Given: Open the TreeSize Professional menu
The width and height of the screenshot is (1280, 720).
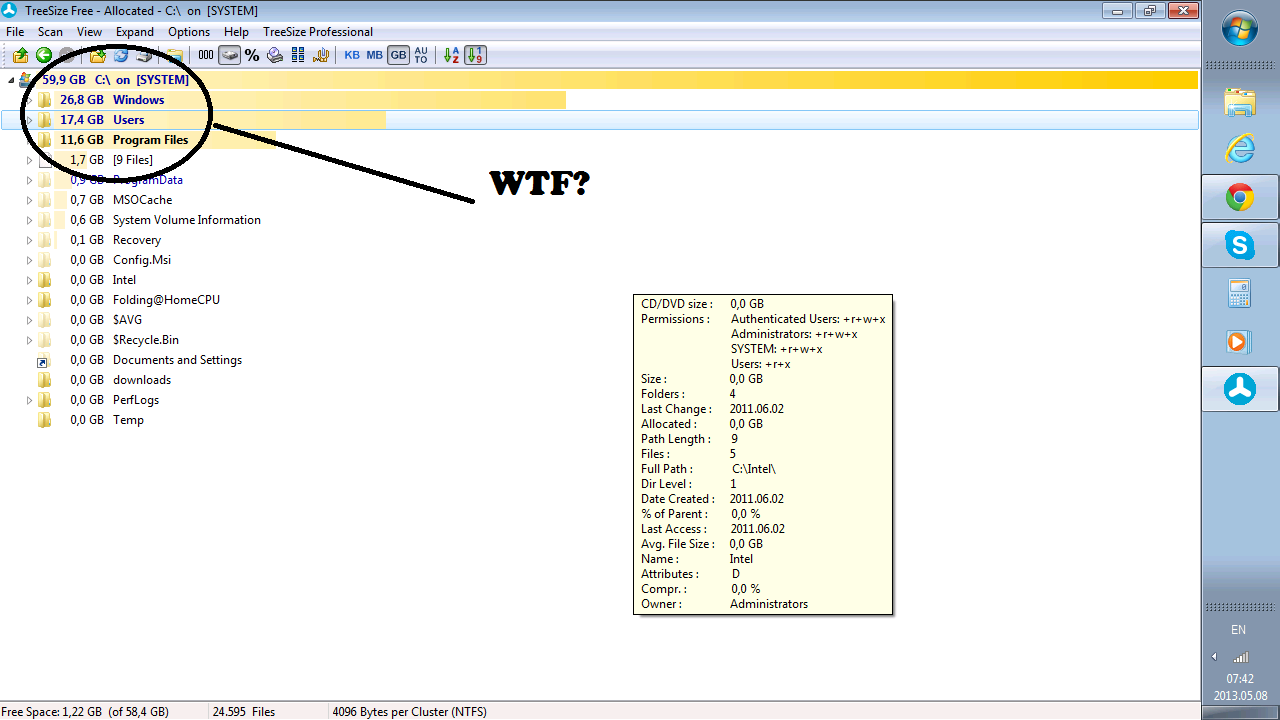Looking at the screenshot, I should click(x=318, y=32).
